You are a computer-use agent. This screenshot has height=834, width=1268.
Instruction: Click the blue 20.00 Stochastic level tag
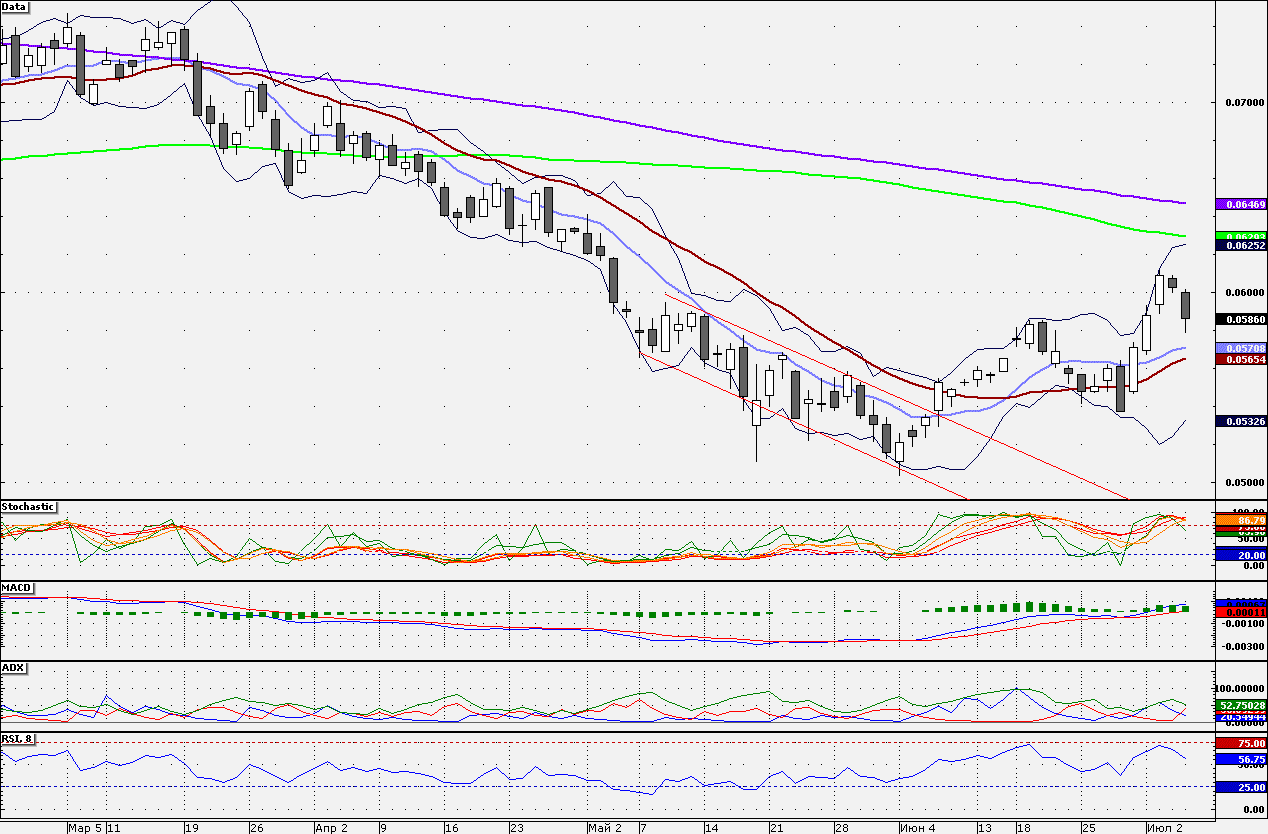[1241, 555]
